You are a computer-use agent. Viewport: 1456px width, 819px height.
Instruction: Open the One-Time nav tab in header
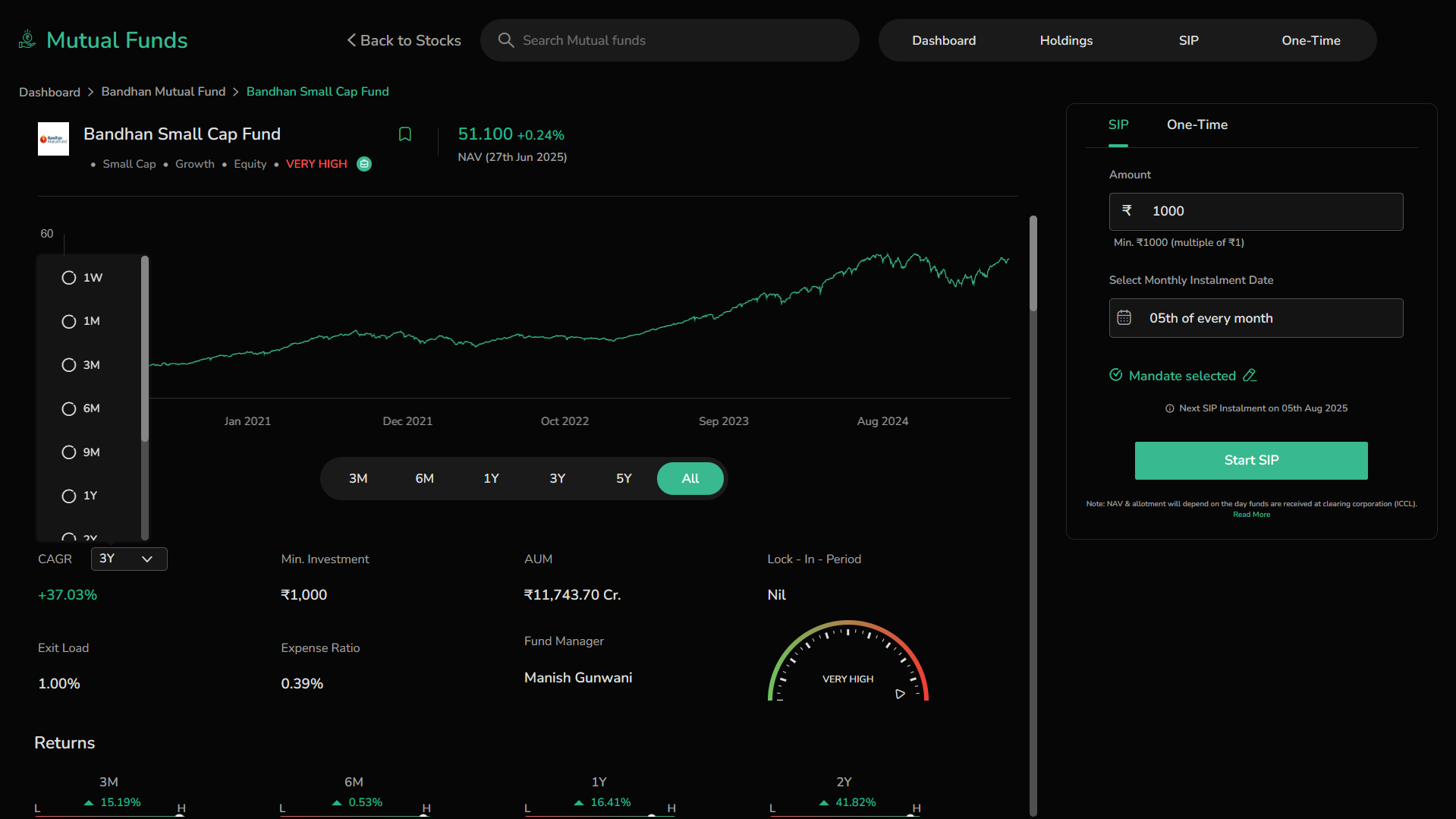coord(1310,40)
